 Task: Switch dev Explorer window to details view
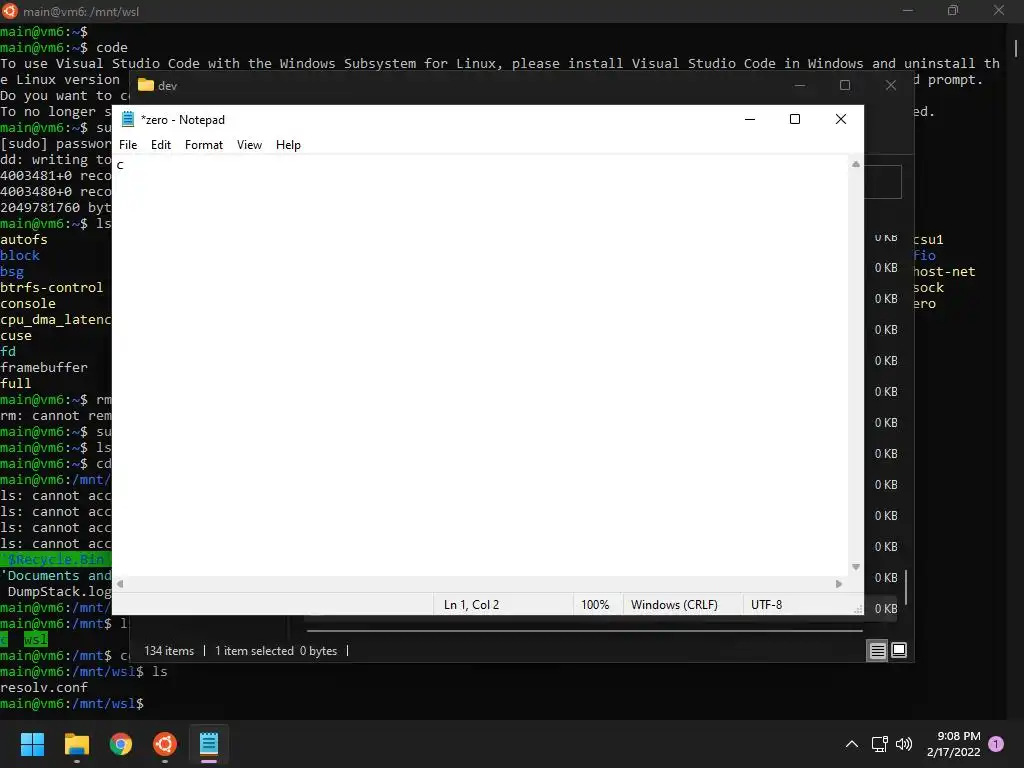click(877, 650)
